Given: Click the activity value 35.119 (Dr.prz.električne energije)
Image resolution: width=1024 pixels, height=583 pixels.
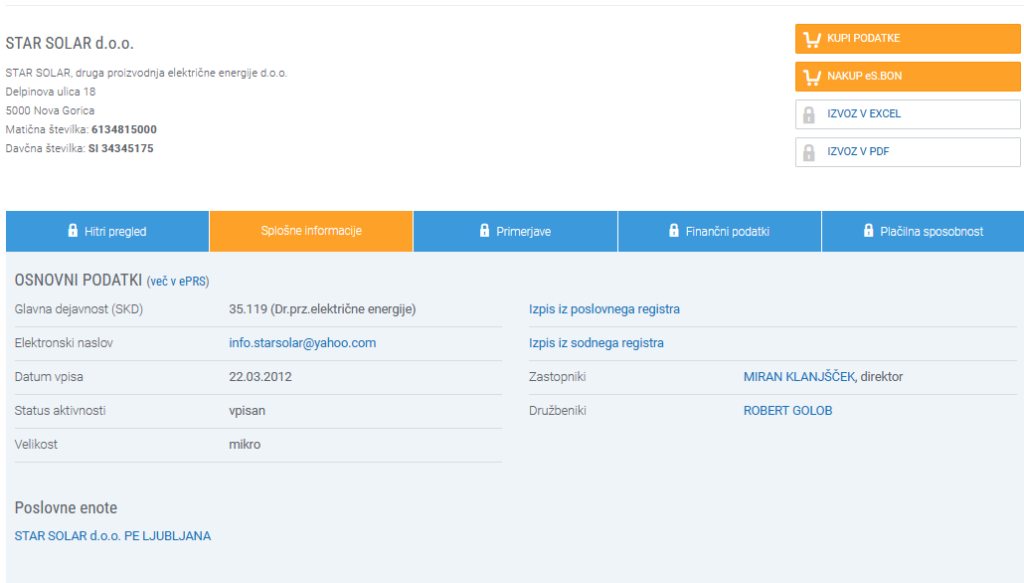Looking at the screenshot, I should tap(322, 309).
